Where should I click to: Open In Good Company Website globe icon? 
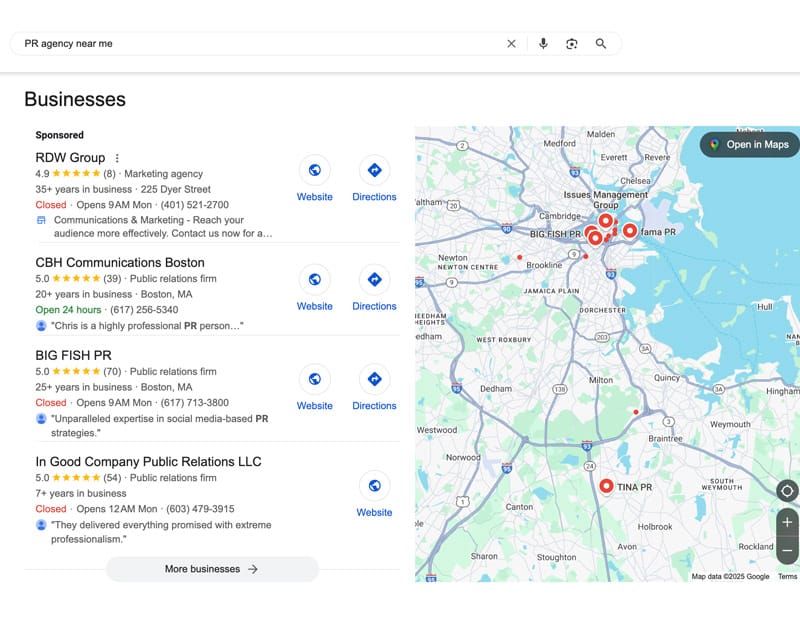click(374, 485)
